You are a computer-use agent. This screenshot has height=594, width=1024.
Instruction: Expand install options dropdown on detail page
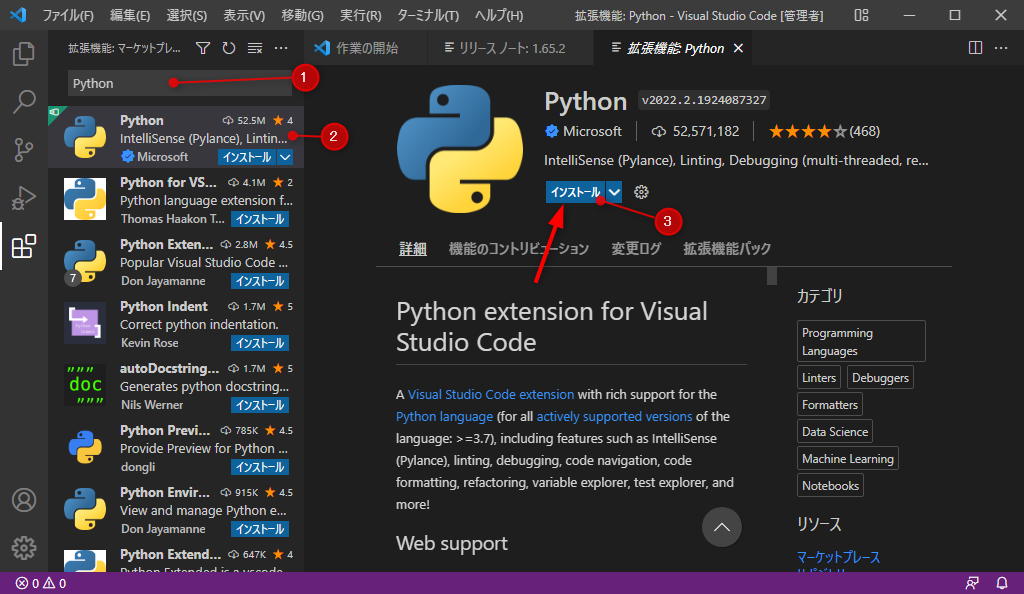pyautogui.click(x=614, y=192)
